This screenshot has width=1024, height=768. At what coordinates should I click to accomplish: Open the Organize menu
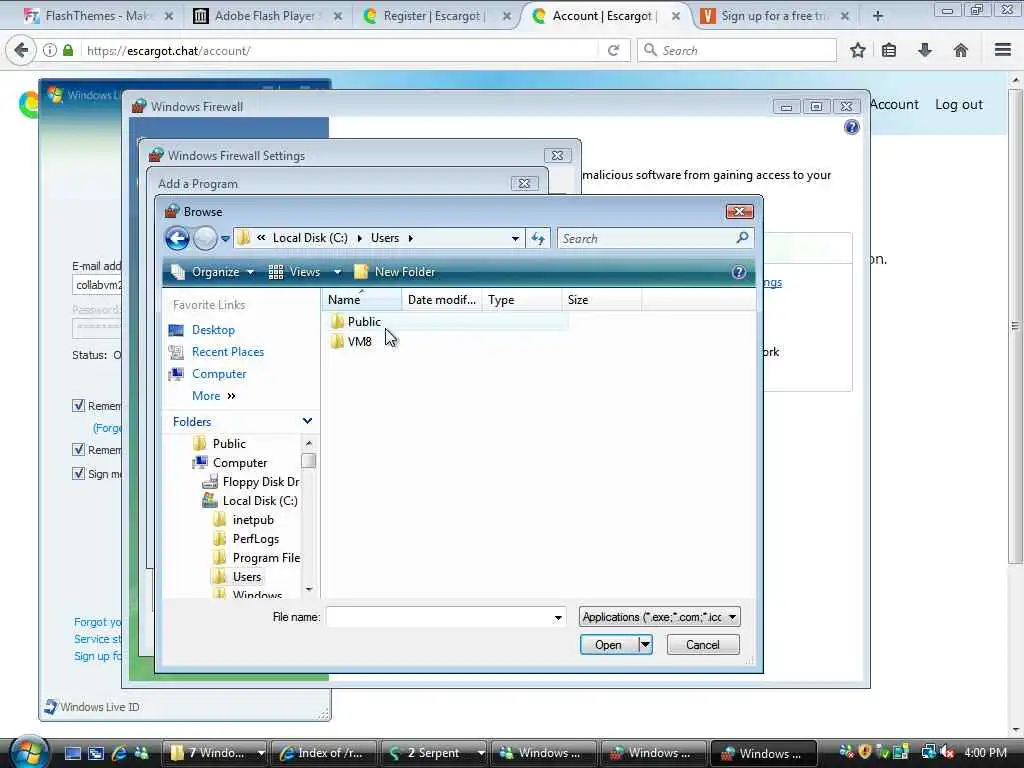(212, 272)
